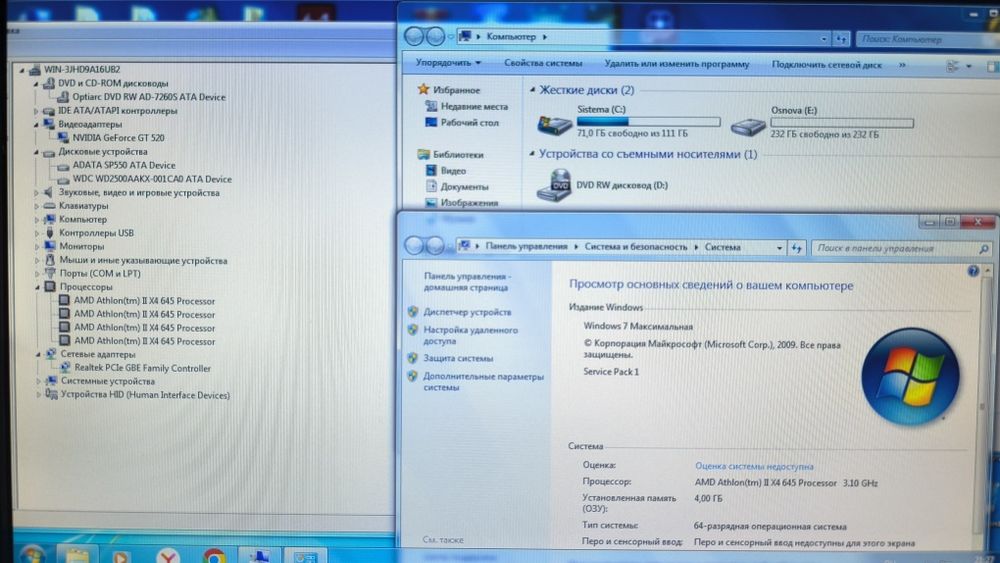
Task: Collapse the DVD и CD-ROM дисководы node
Action: pos(36,84)
